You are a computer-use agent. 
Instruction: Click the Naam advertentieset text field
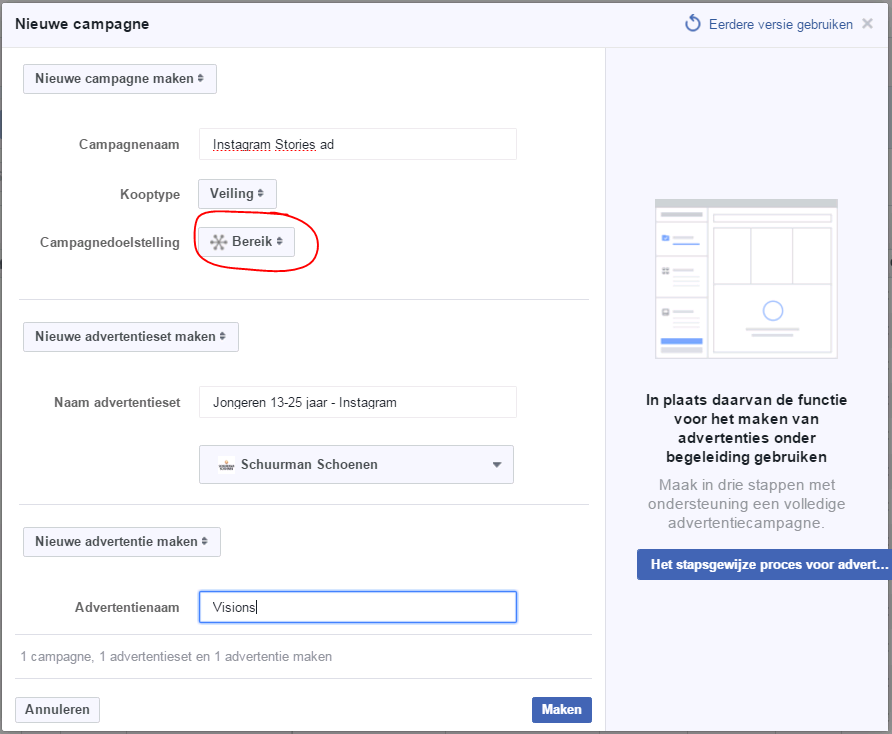(358, 402)
